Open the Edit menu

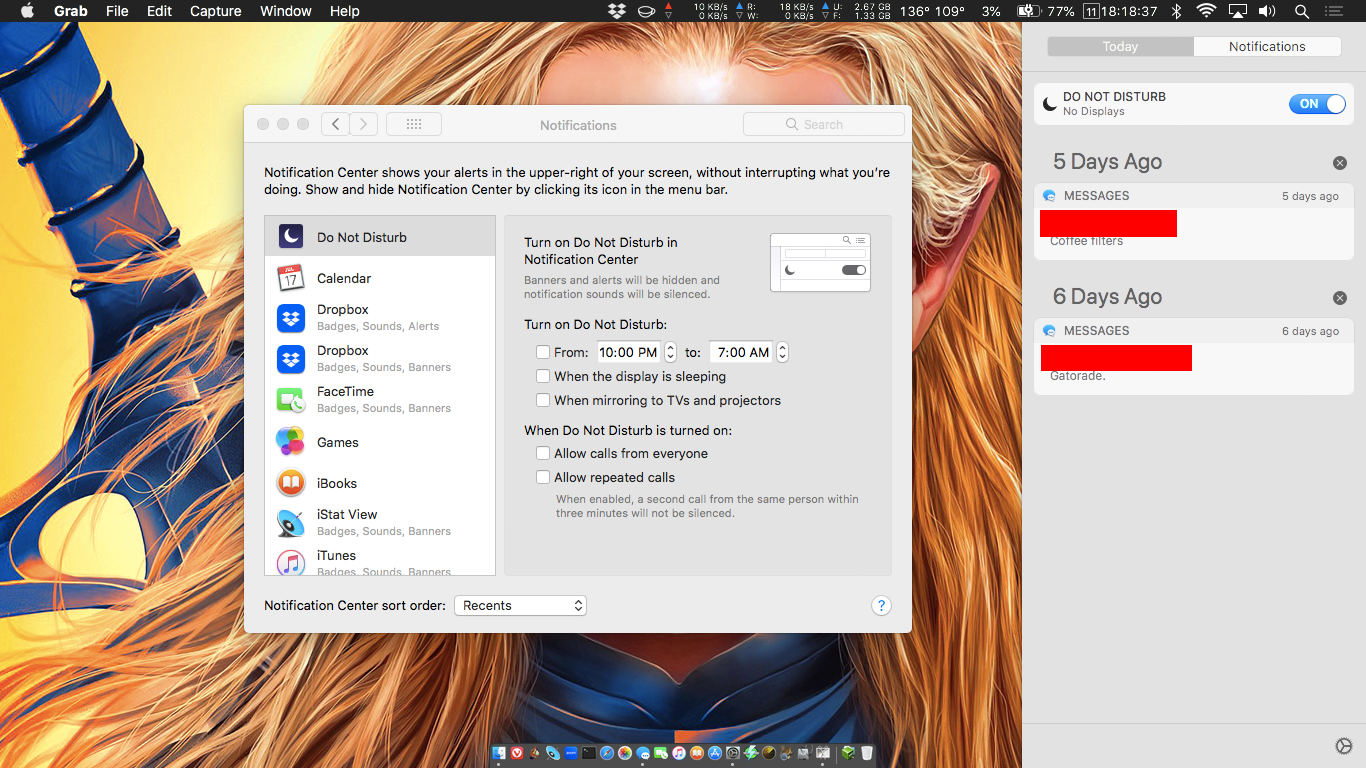(159, 11)
